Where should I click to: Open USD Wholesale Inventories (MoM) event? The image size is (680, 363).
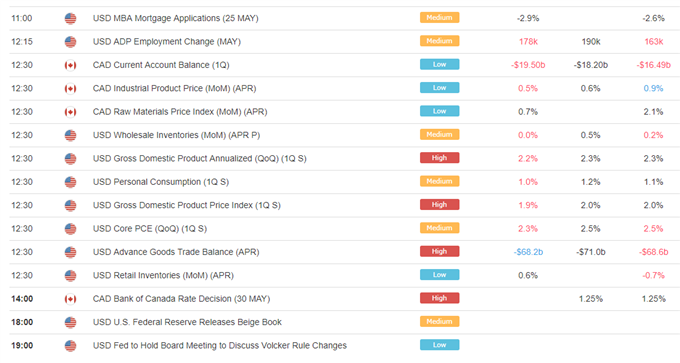pyautogui.click(x=176, y=135)
